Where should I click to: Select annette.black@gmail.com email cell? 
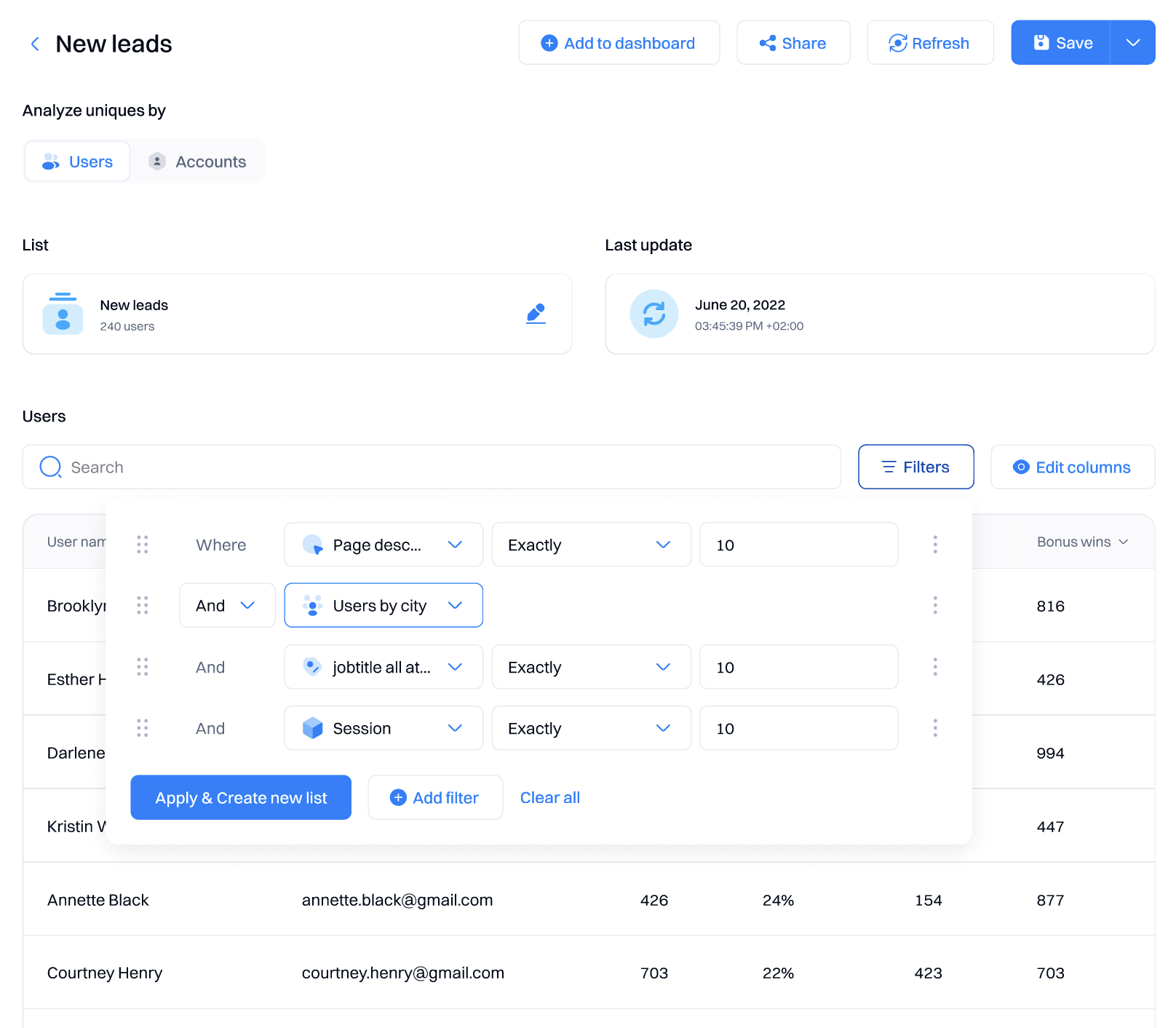tap(397, 900)
